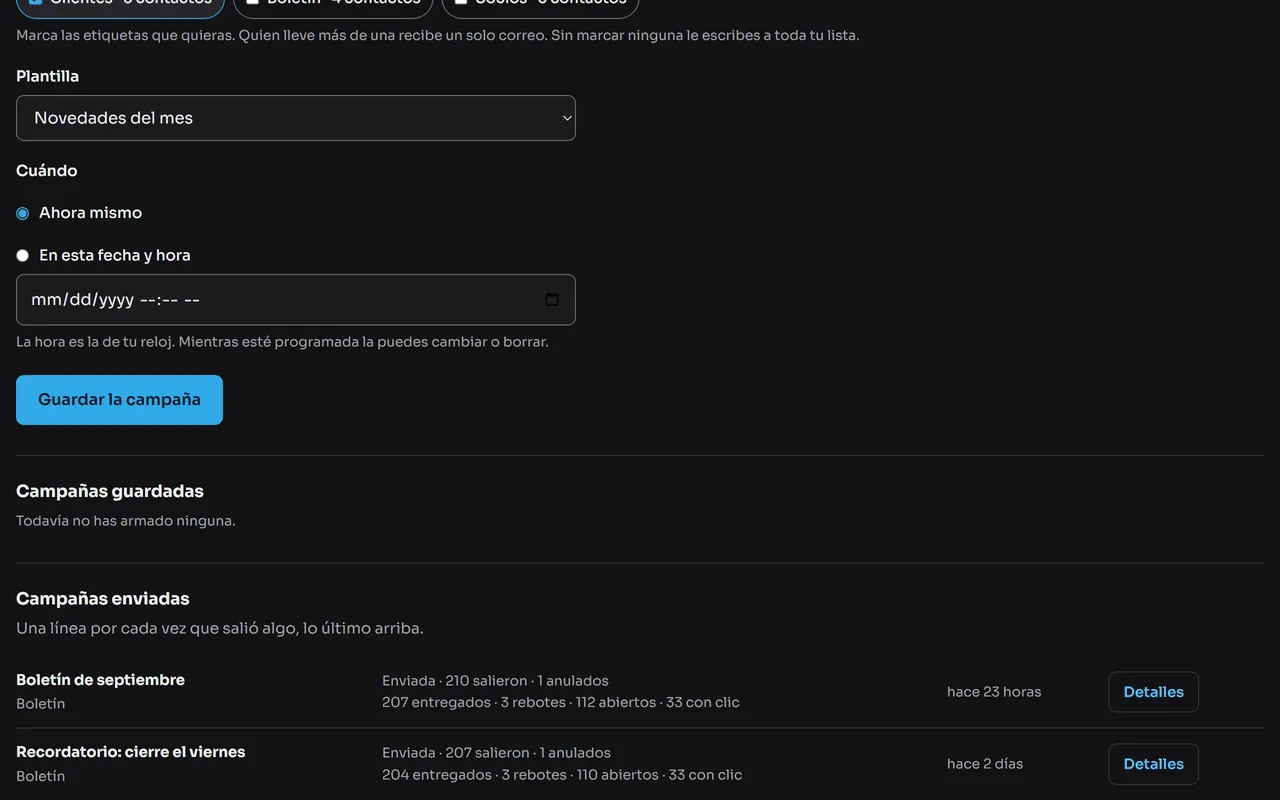Viewport: 1280px width, 800px height.
Task: Click the "Marca las etiquetas que quieras" hint
Action: pyautogui.click(x=438, y=36)
